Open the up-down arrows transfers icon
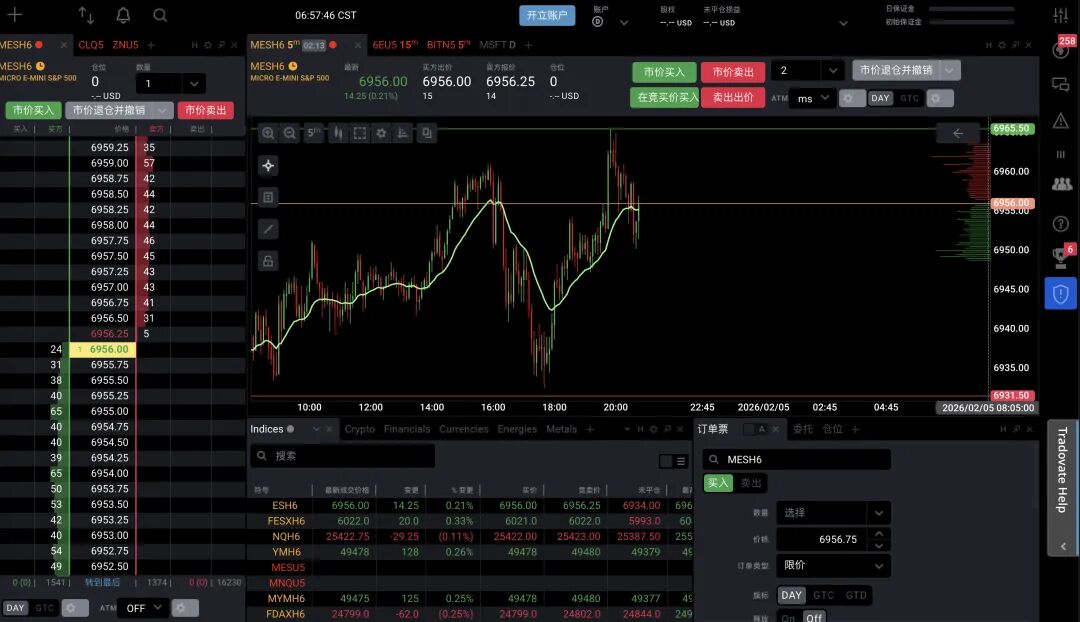 pos(86,15)
